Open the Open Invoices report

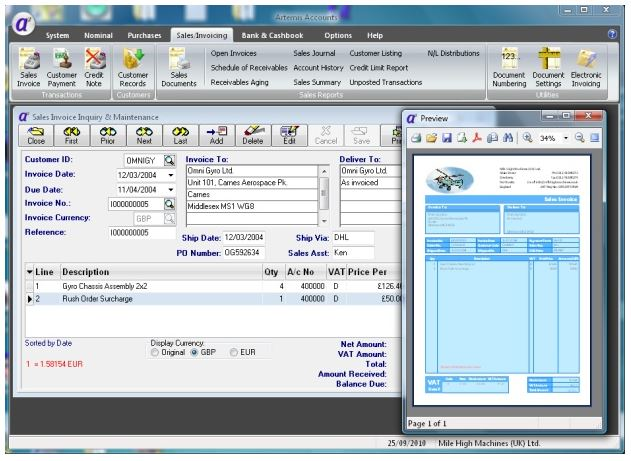click(x=233, y=53)
